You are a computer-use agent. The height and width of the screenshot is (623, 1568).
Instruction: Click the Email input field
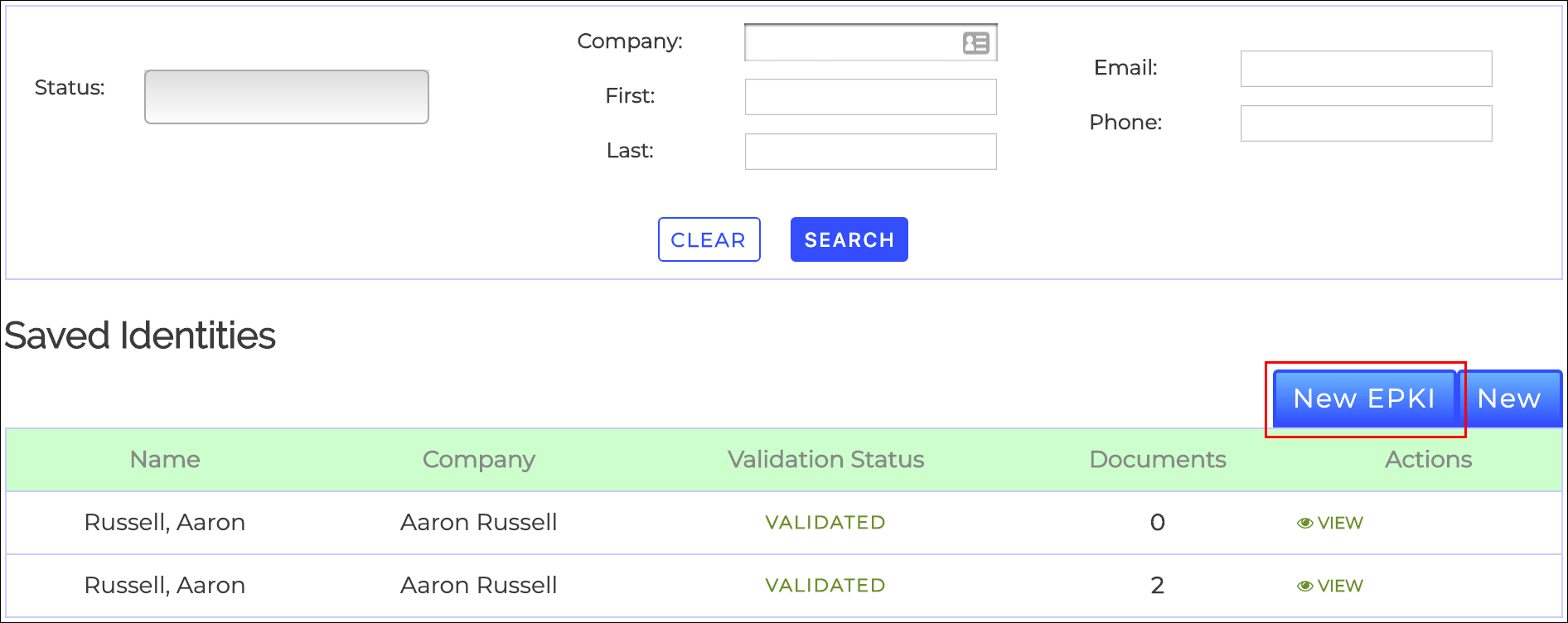click(x=1366, y=69)
